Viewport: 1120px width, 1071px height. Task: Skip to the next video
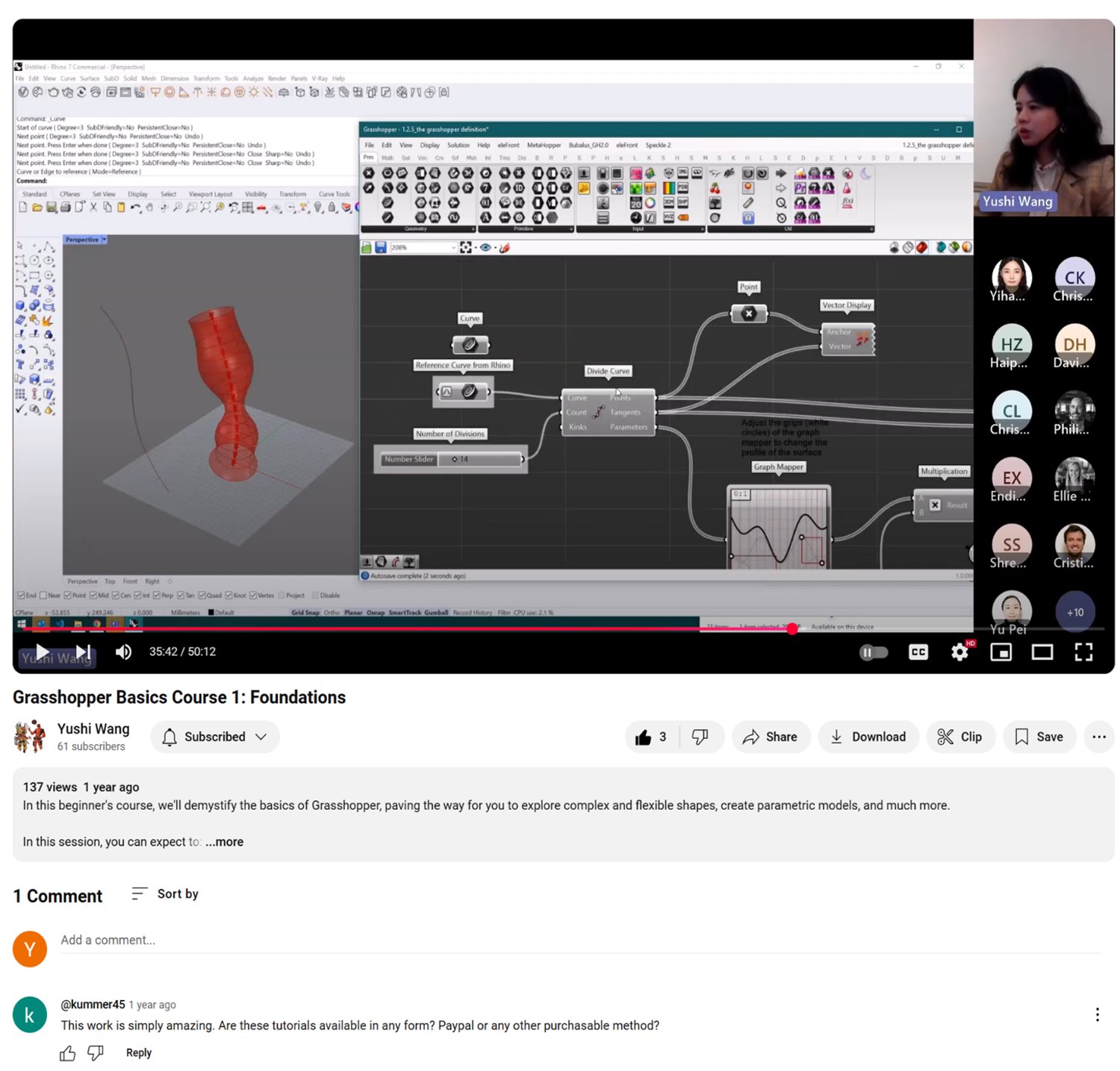pos(84,652)
